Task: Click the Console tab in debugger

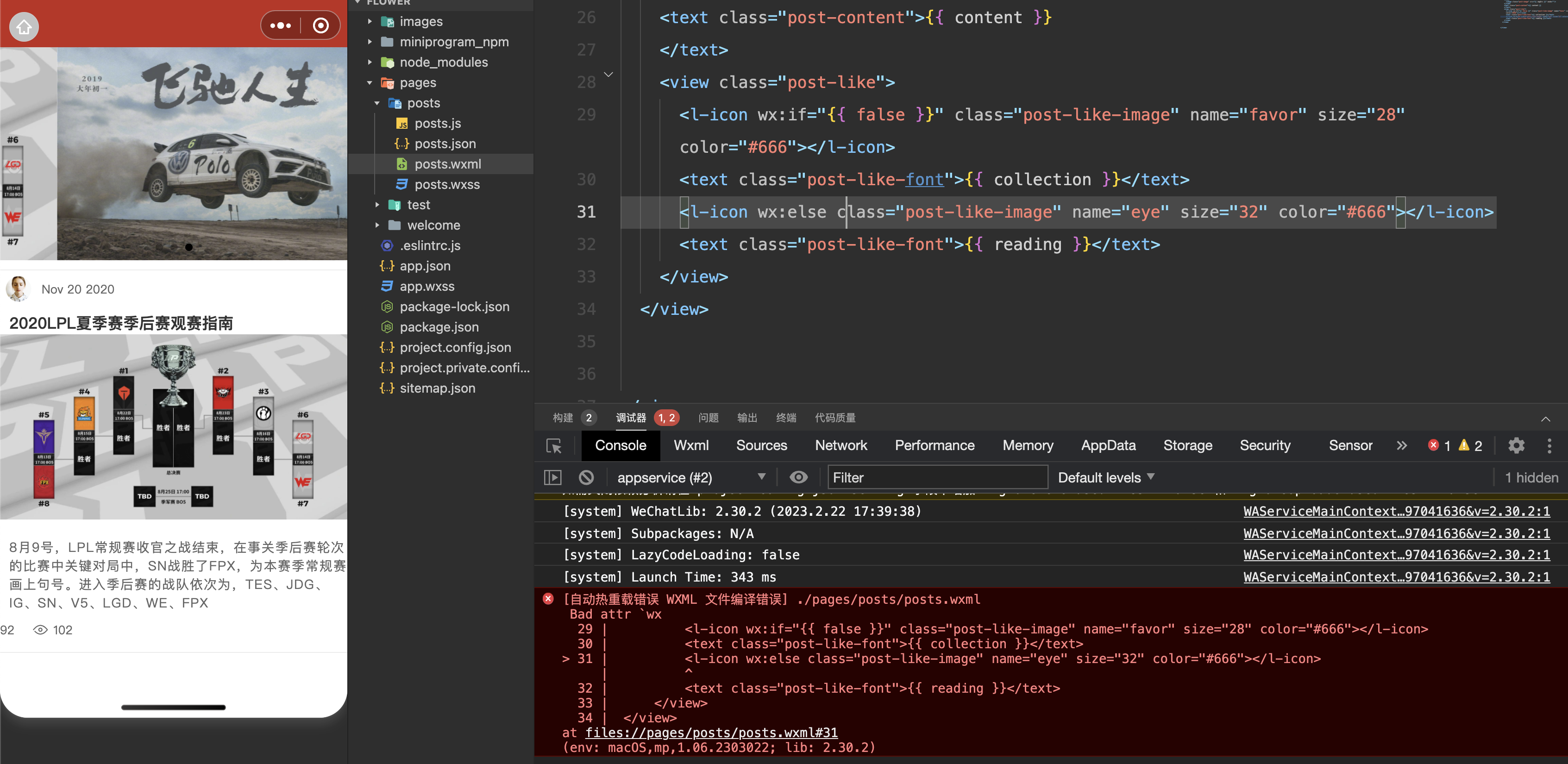Action: 620,444
